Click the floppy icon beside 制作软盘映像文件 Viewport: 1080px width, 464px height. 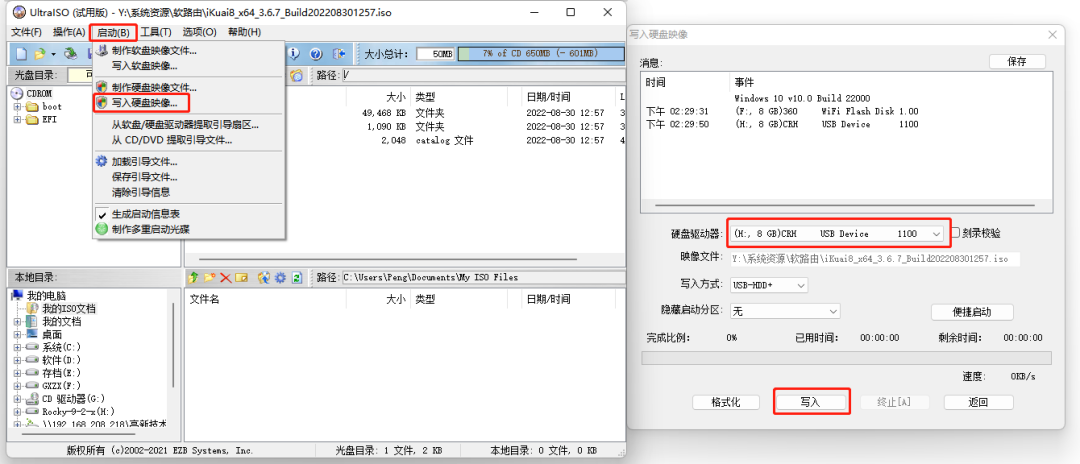click(102, 50)
